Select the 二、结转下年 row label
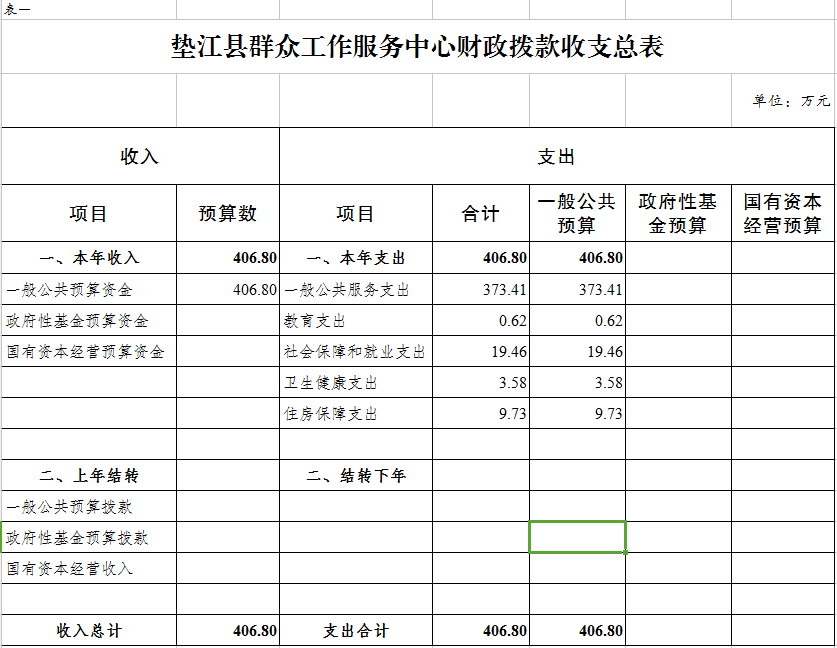The height and width of the screenshot is (648, 837). pos(356,476)
